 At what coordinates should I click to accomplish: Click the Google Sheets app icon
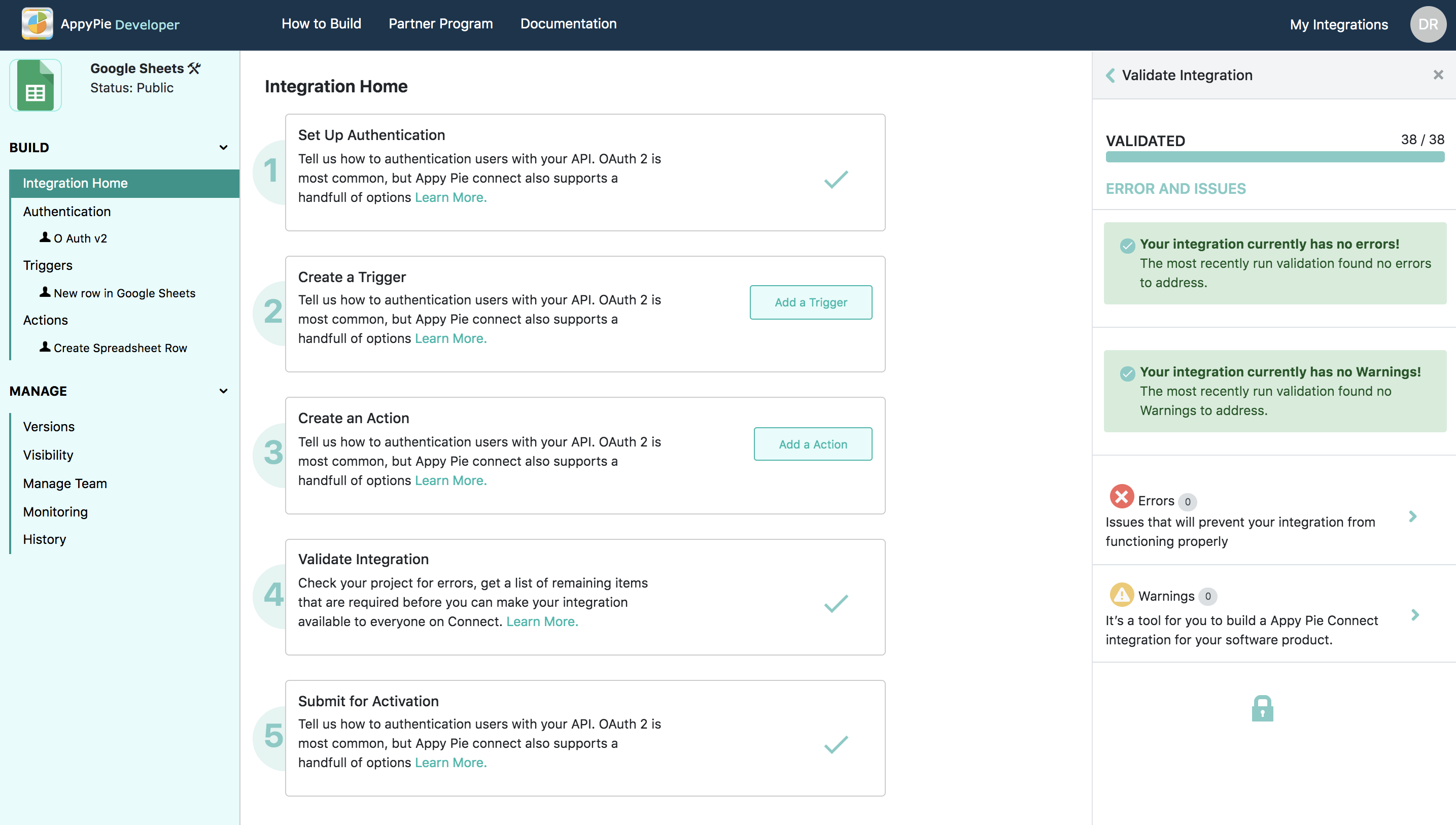pyautogui.click(x=35, y=85)
